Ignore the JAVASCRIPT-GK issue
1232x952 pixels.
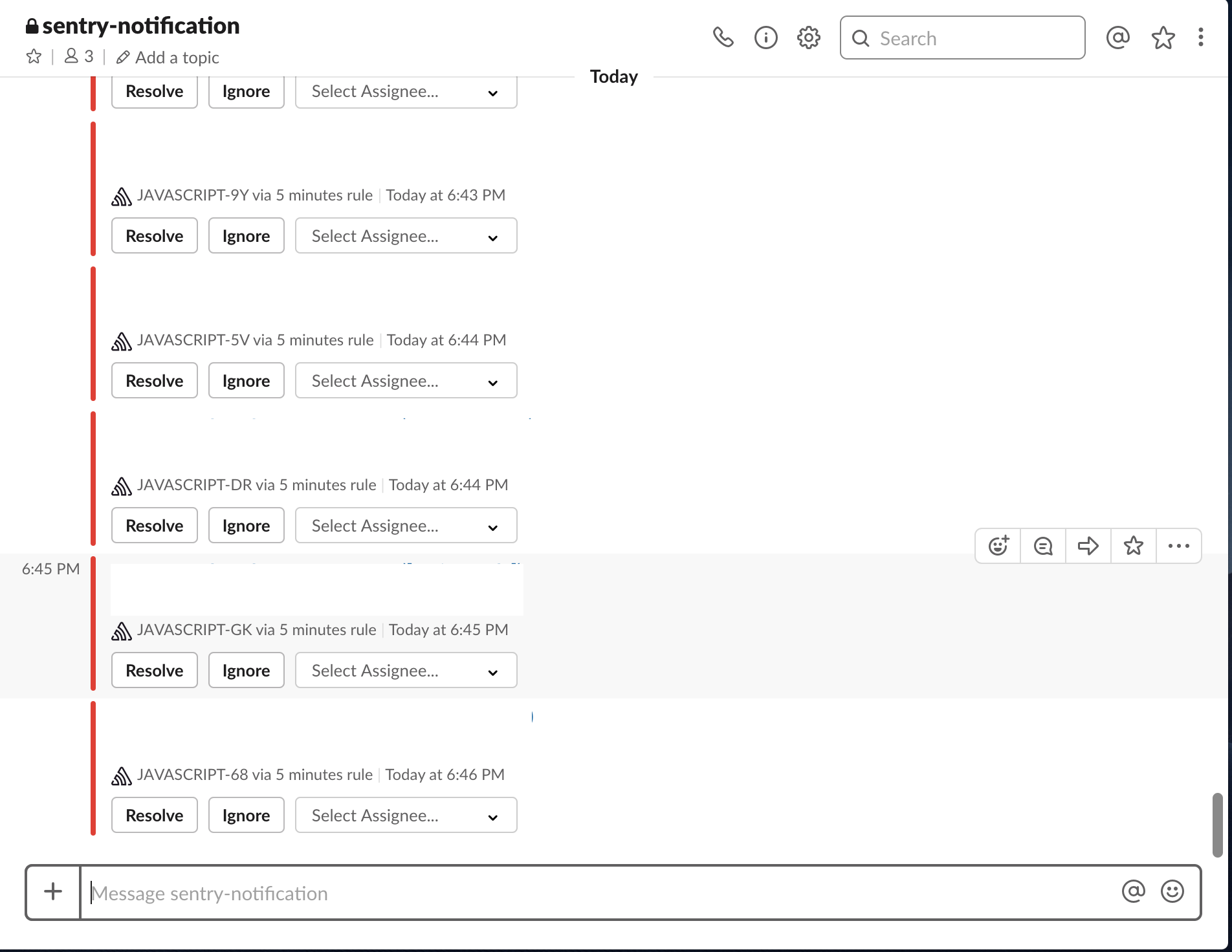[247, 670]
